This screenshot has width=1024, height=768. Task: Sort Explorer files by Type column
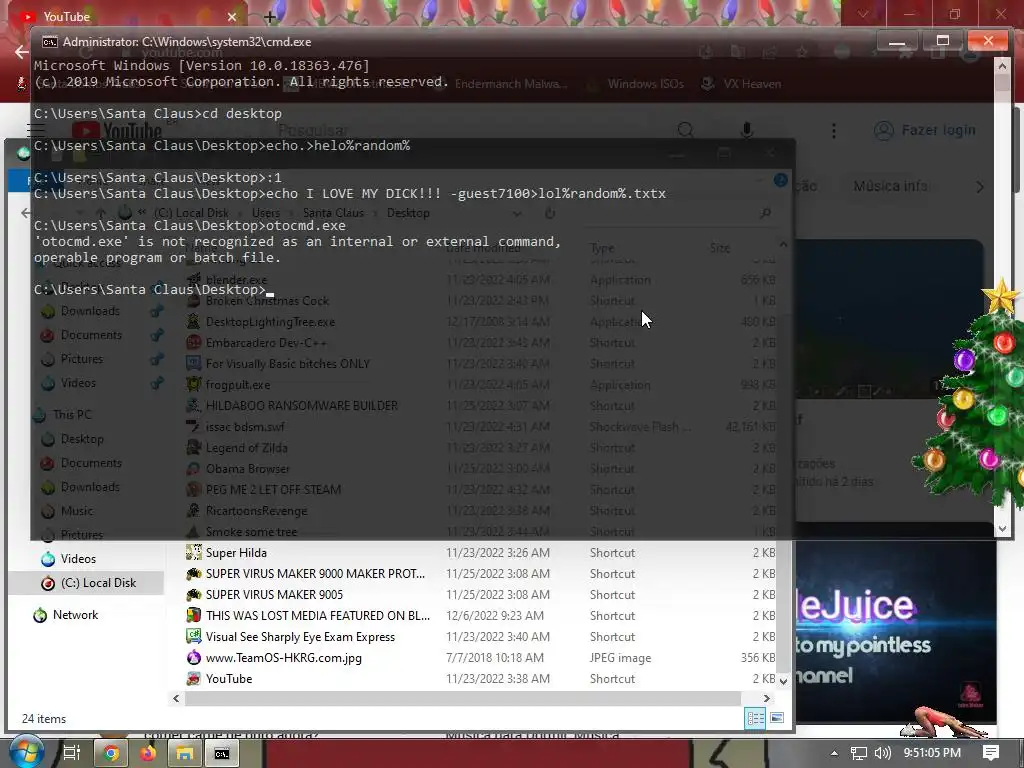pyautogui.click(x=601, y=248)
